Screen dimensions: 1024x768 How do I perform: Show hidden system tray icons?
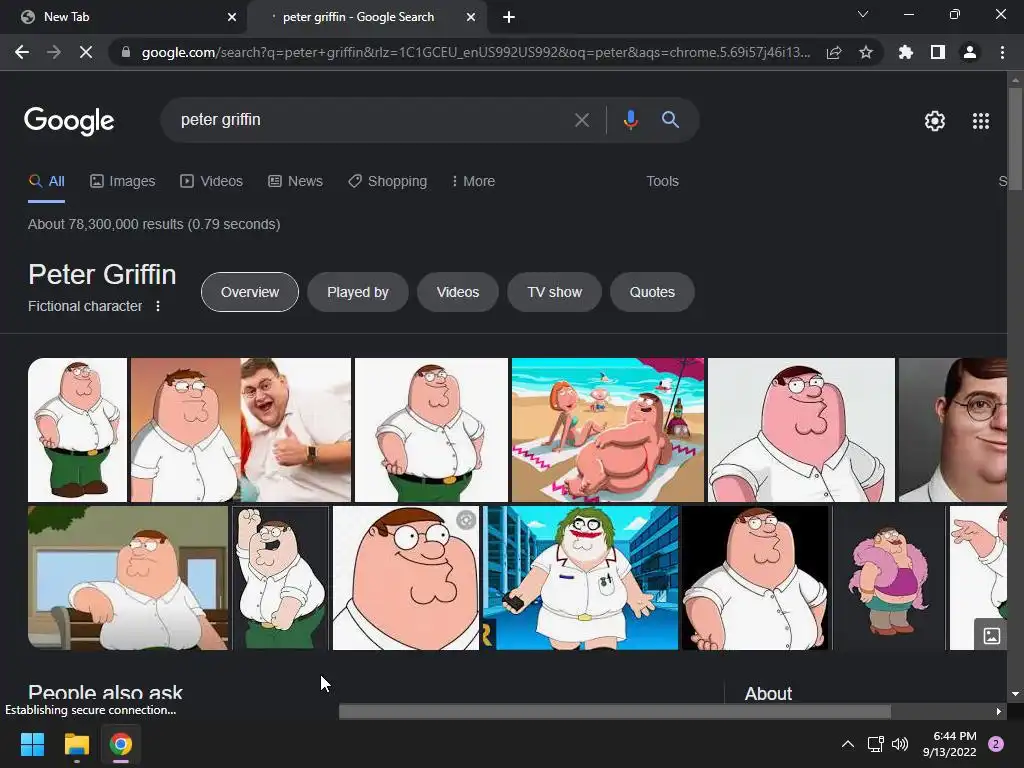[848, 744]
